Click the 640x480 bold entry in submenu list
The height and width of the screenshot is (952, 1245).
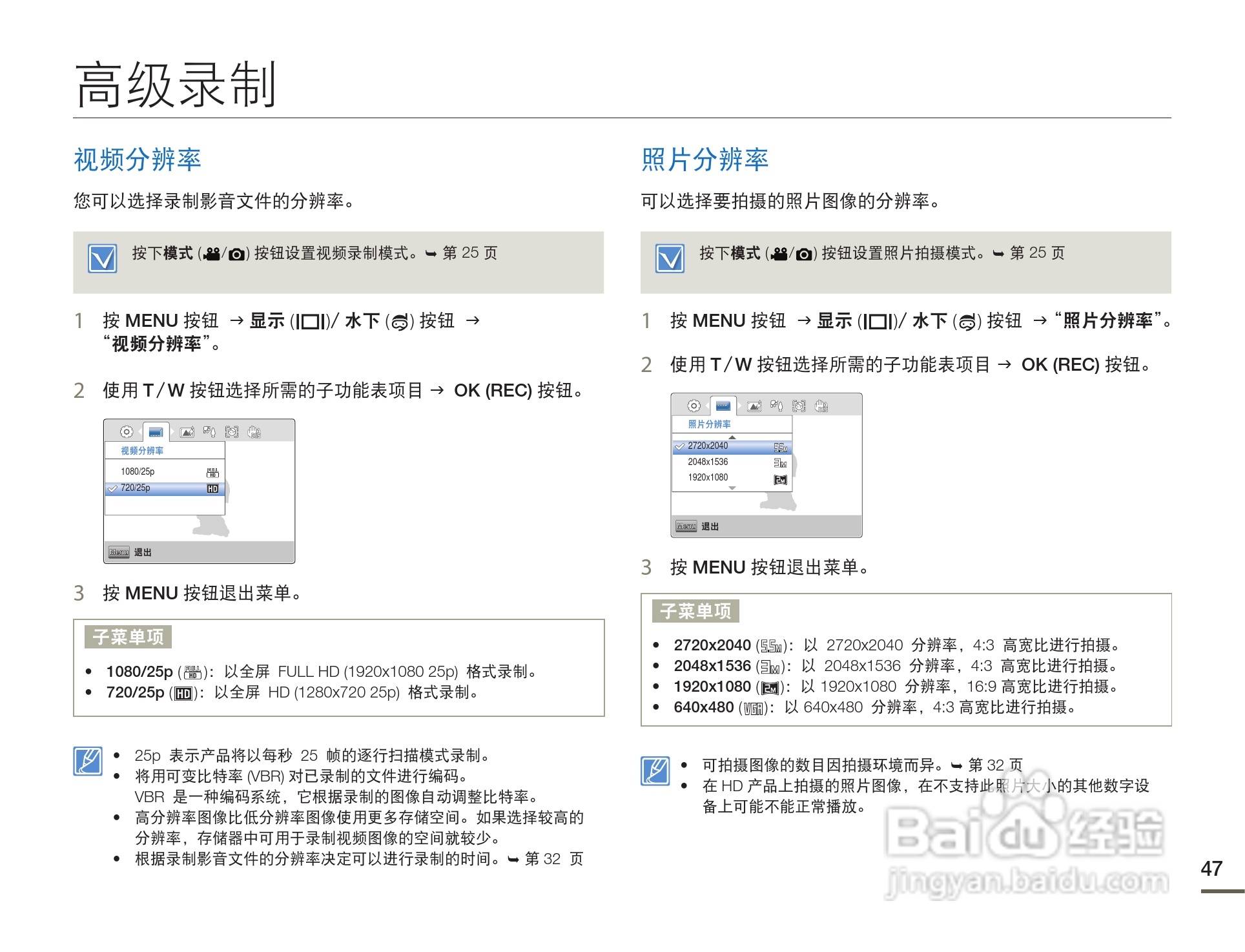coord(703,708)
